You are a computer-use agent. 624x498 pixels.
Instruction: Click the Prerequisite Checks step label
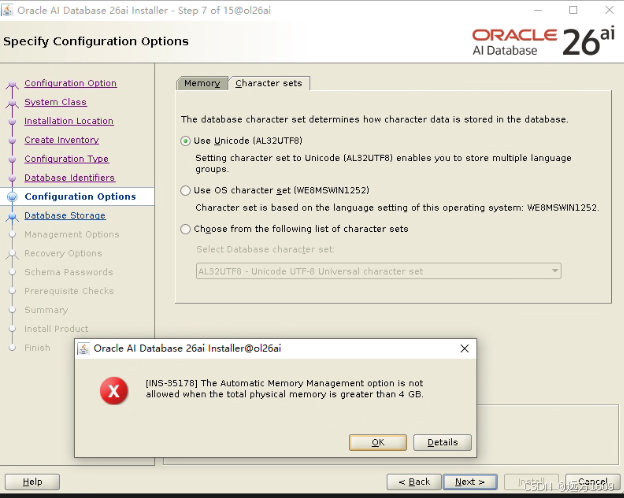(x=69, y=291)
